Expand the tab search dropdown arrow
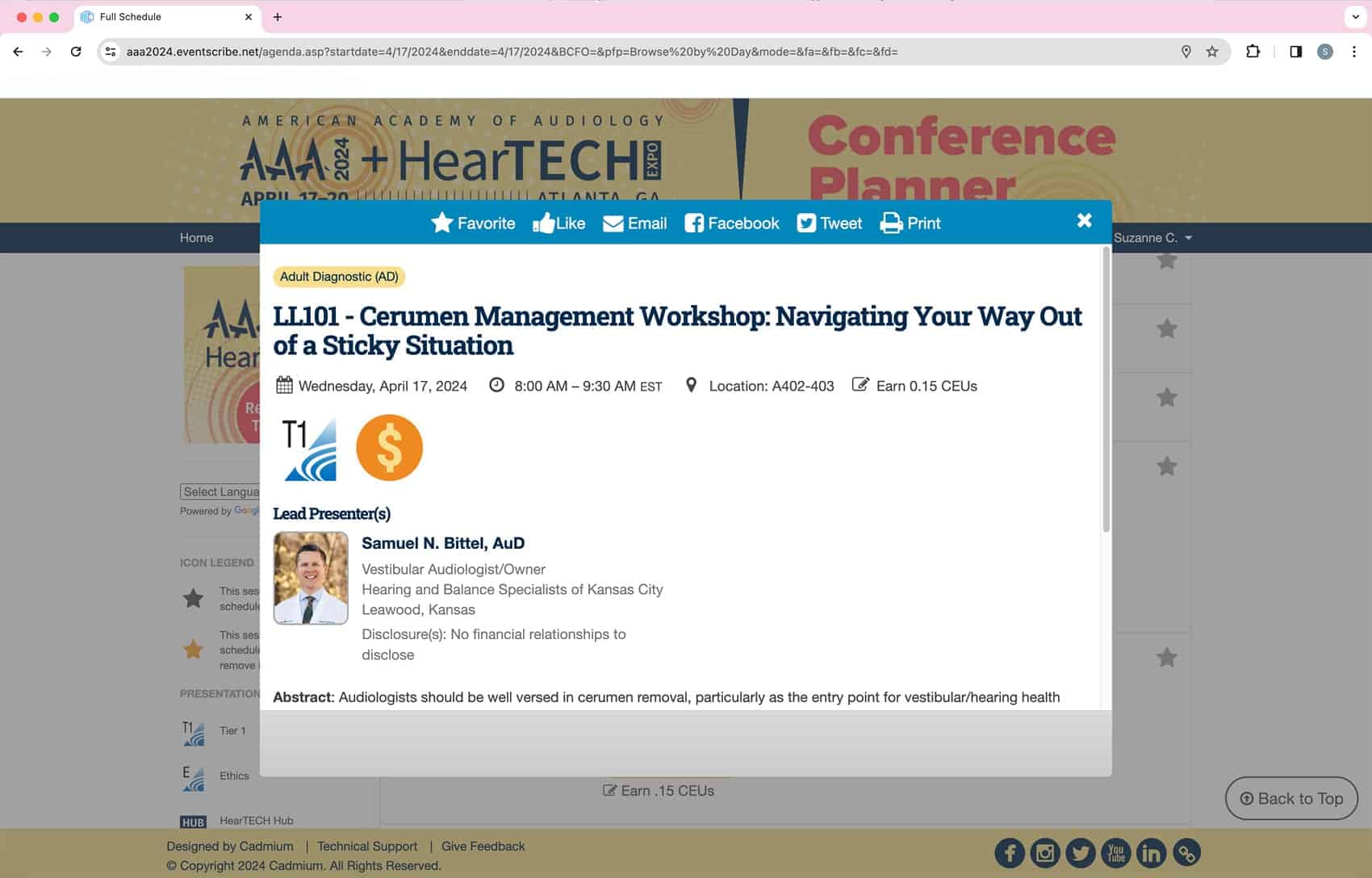This screenshot has width=1372, height=878. [x=1356, y=17]
